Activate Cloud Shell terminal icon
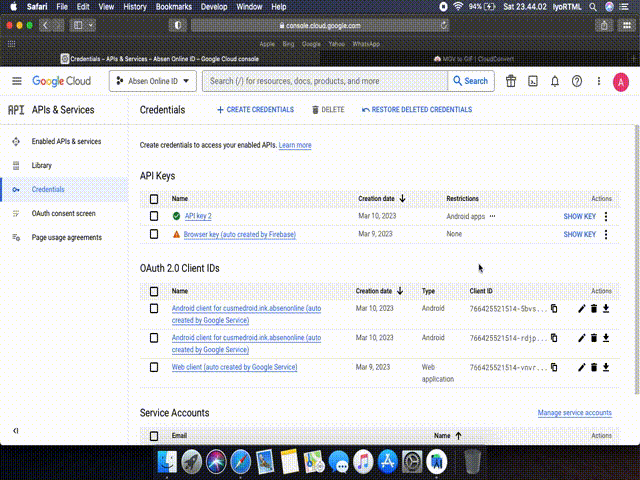Image resolution: width=640 pixels, height=480 pixels. [533, 81]
